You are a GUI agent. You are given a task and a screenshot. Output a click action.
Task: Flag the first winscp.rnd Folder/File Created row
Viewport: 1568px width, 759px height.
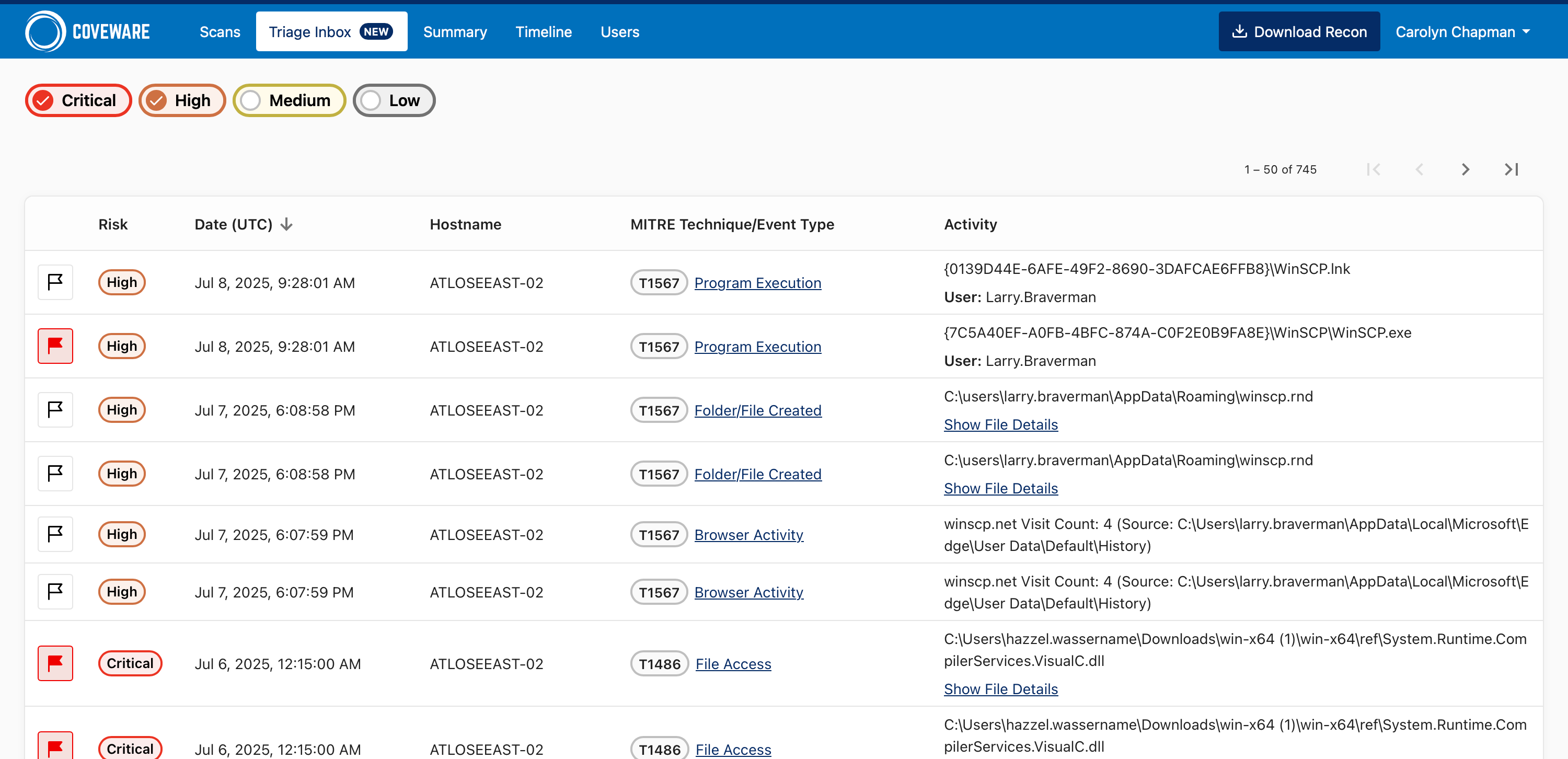pyautogui.click(x=55, y=410)
